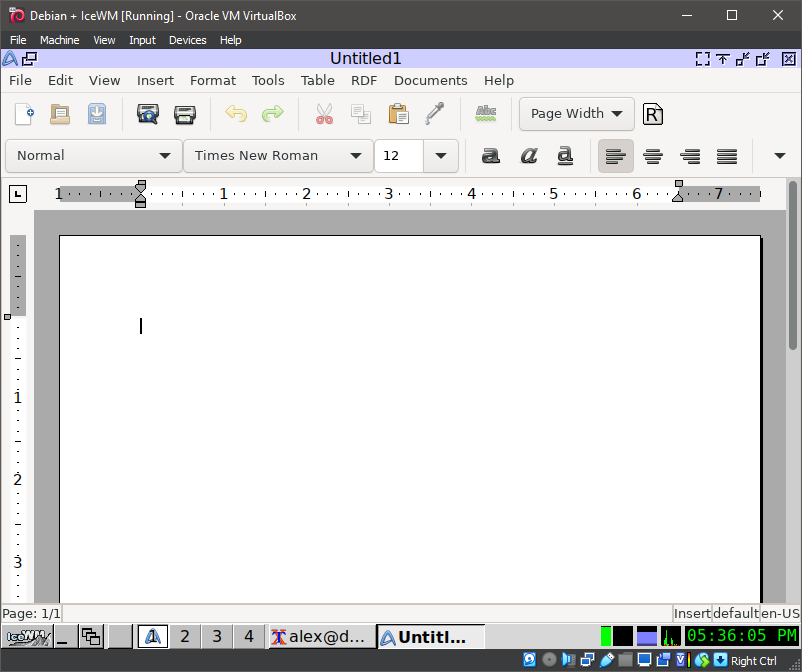Open Print Preview from the toolbar
This screenshot has height=672, width=802.
(x=148, y=114)
